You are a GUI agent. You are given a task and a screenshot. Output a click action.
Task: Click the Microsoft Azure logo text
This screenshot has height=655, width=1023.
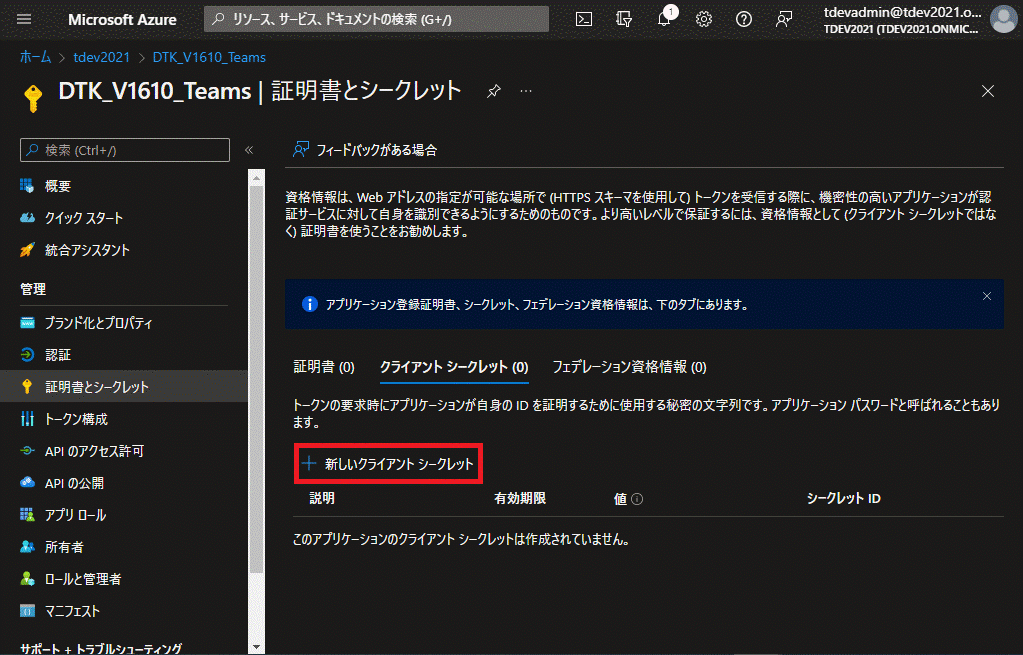click(122, 20)
